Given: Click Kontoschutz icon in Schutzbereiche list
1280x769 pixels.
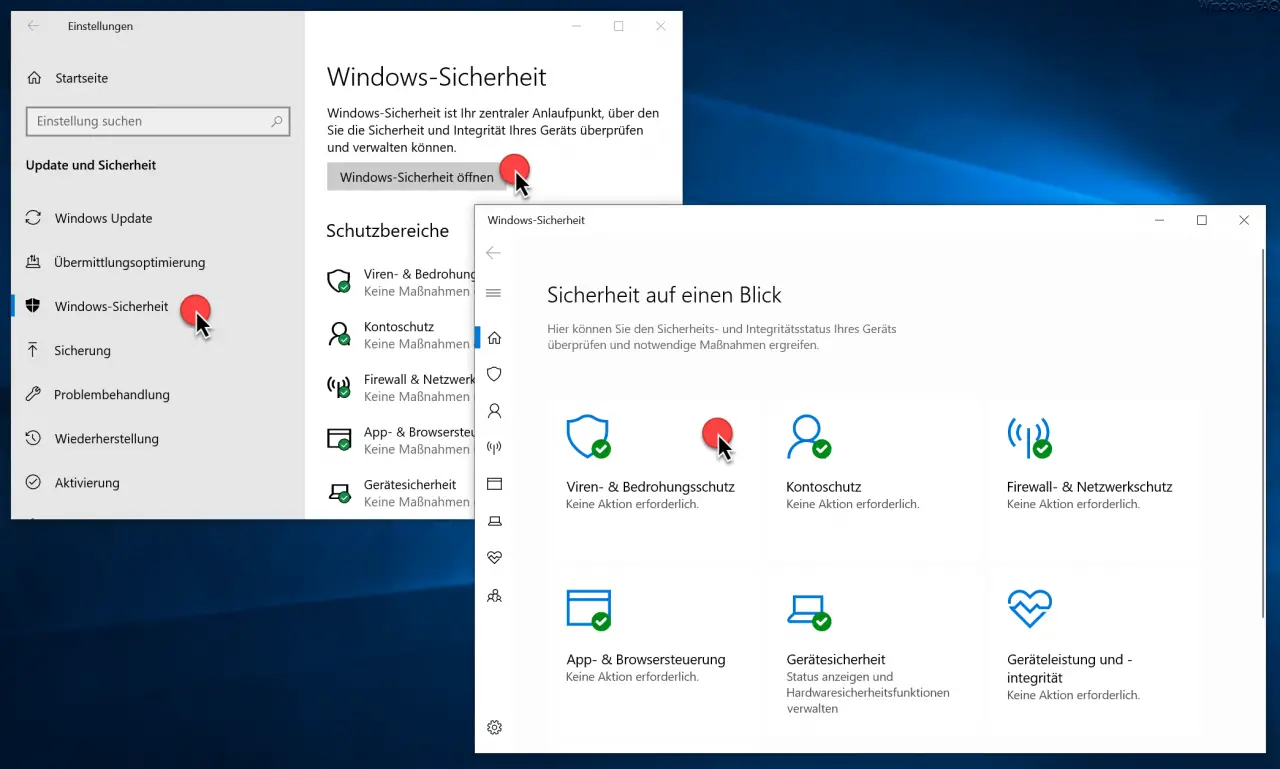Looking at the screenshot, I should click(340, 333).
